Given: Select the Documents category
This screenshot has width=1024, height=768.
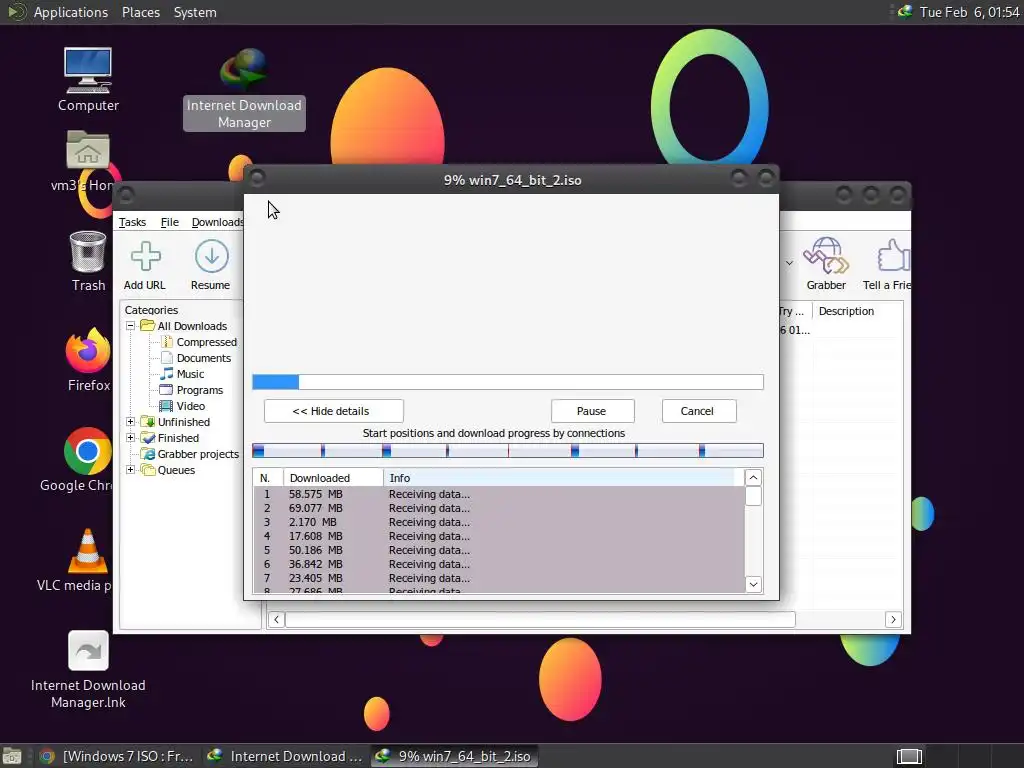Looking at the screenshot, I should point(204,358).
